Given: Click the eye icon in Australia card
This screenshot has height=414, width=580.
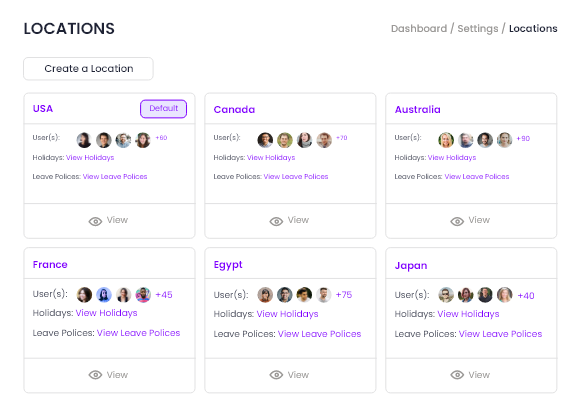Looking at the screenshot, I should (457, 221).
